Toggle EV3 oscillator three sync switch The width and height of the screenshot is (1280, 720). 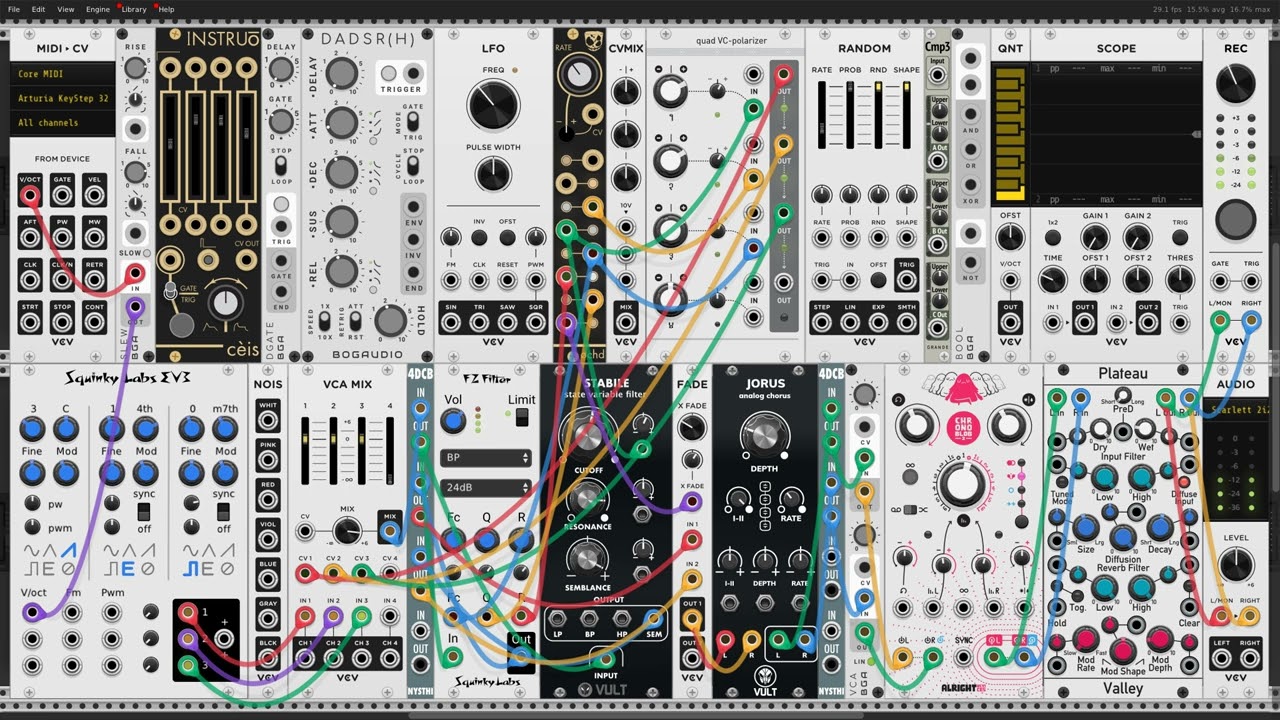(x=223, y=511)
